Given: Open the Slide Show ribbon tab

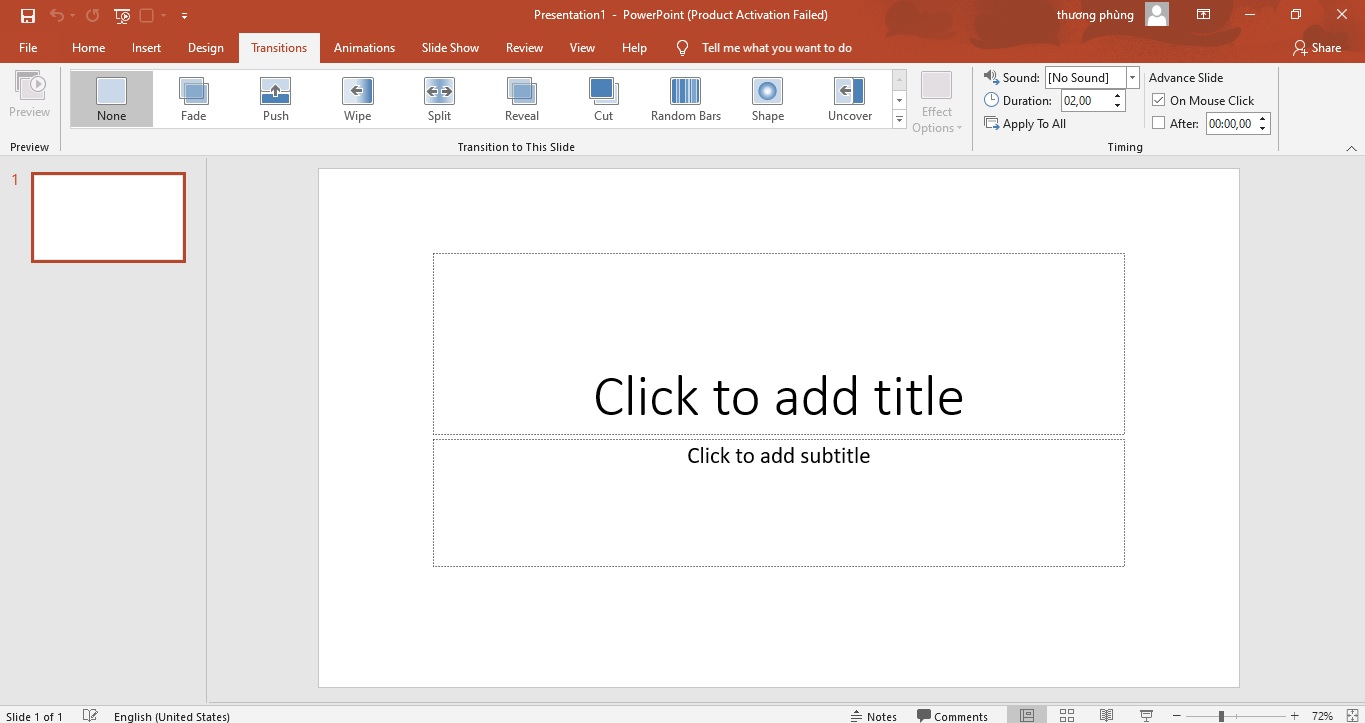Looking at the screenshot, I should coord(450,47).
